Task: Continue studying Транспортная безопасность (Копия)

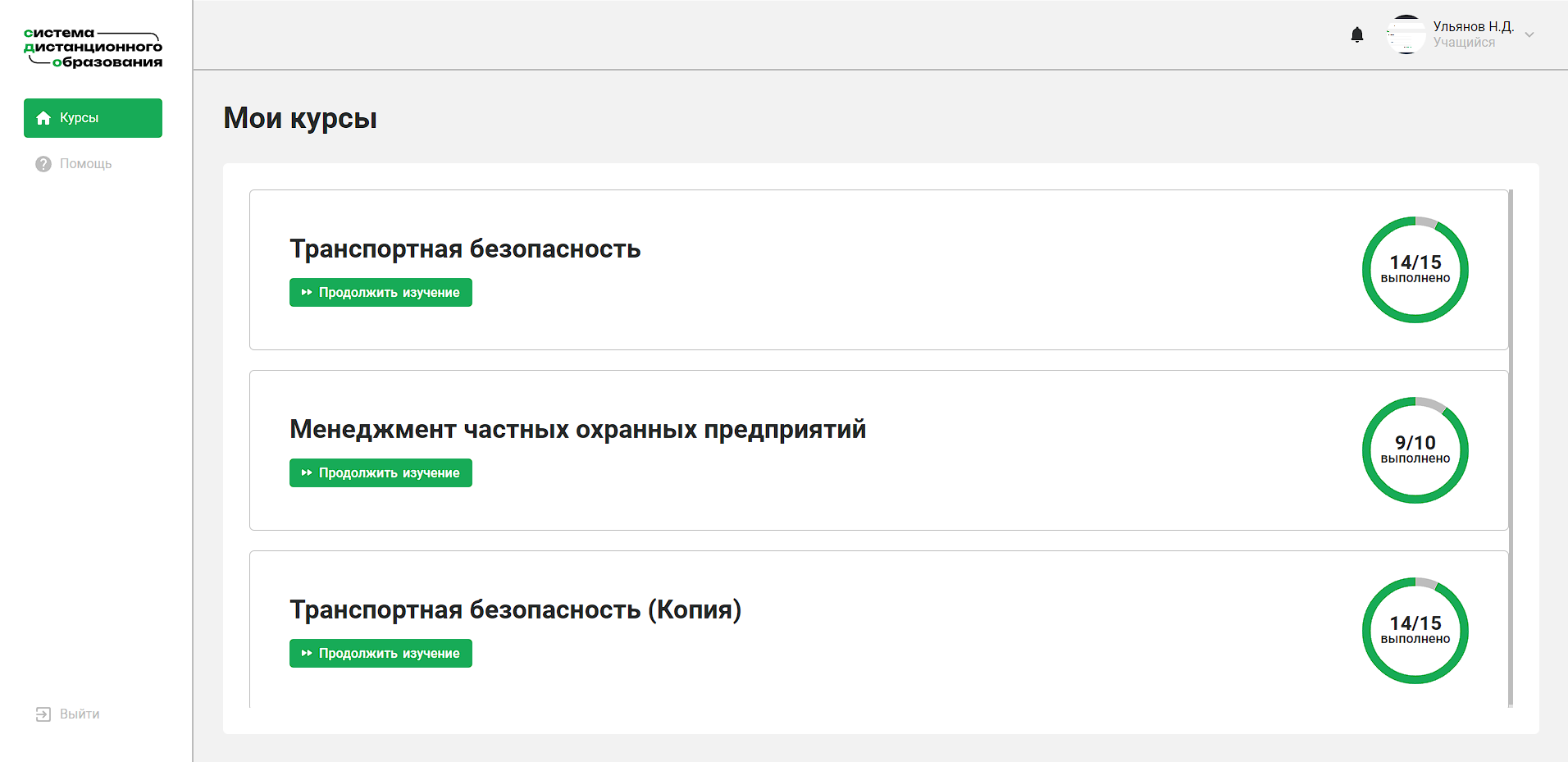Action: [x=381, y=654]
